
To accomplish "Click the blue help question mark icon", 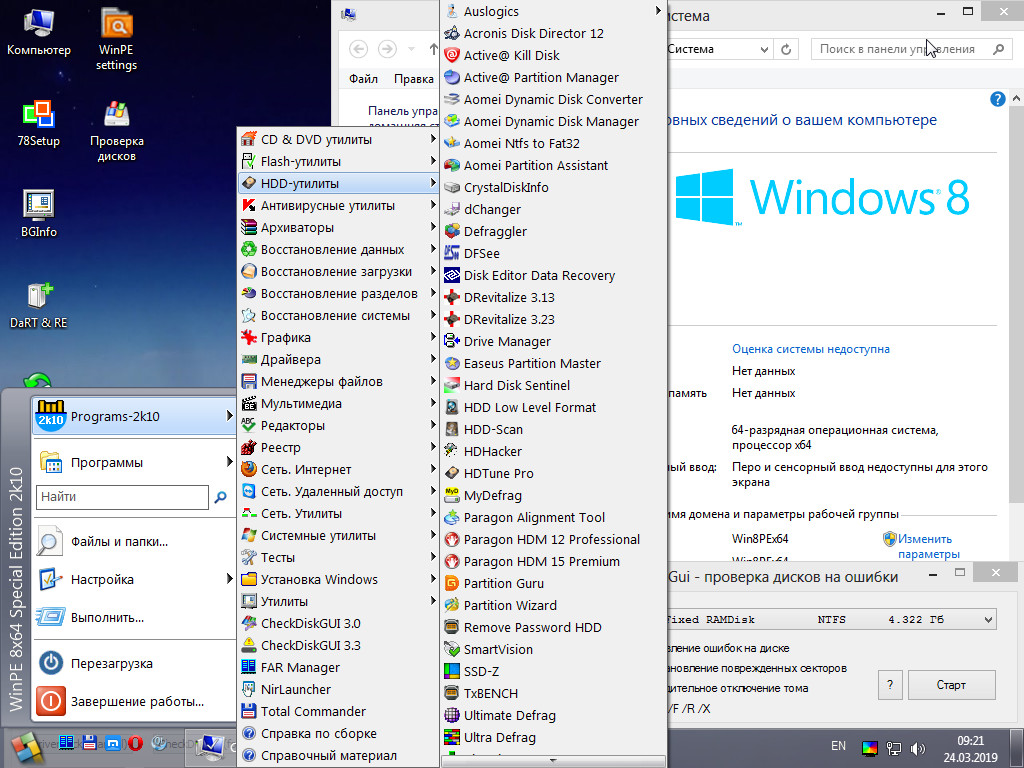I will [997, 99].
